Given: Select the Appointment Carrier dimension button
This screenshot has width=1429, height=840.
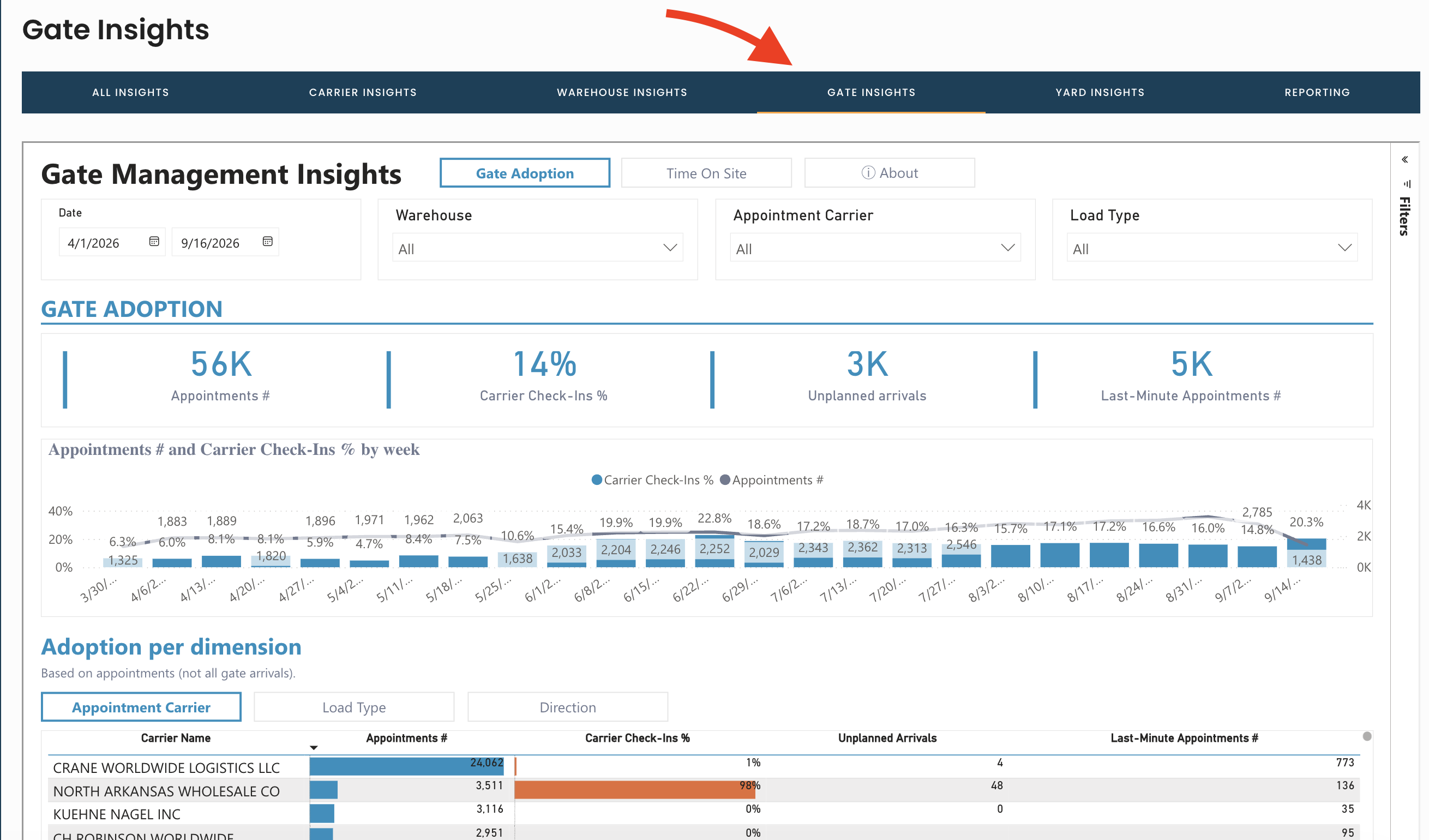Looking at the screenshot, I should (x=141, y=707).
